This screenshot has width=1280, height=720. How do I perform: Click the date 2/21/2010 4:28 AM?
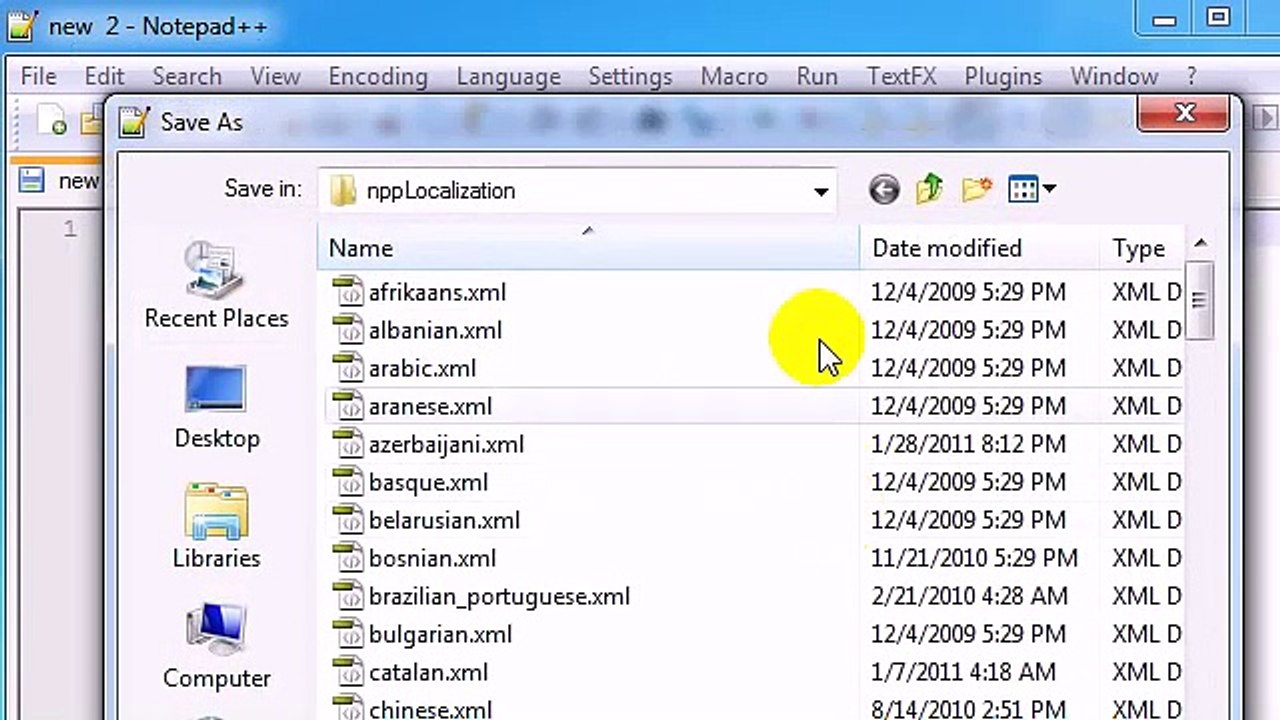pyautogui.click(x=969, y=596)
